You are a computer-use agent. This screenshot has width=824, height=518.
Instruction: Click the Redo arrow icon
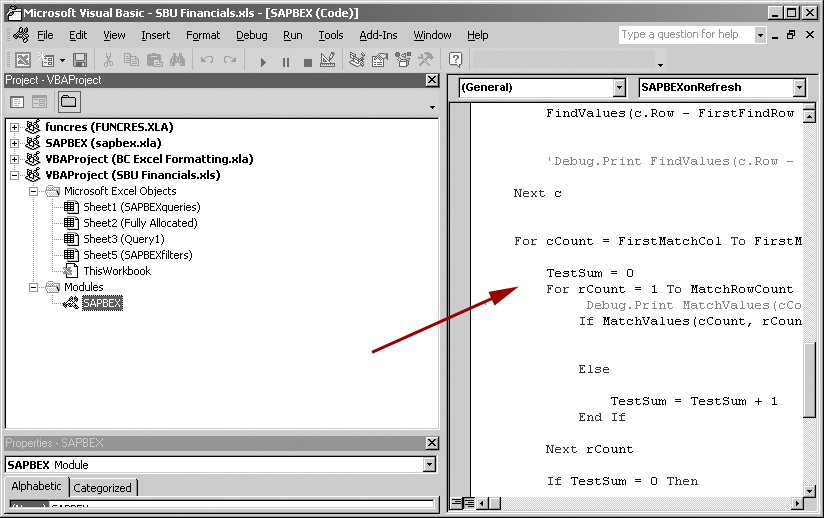pos(230,60)
